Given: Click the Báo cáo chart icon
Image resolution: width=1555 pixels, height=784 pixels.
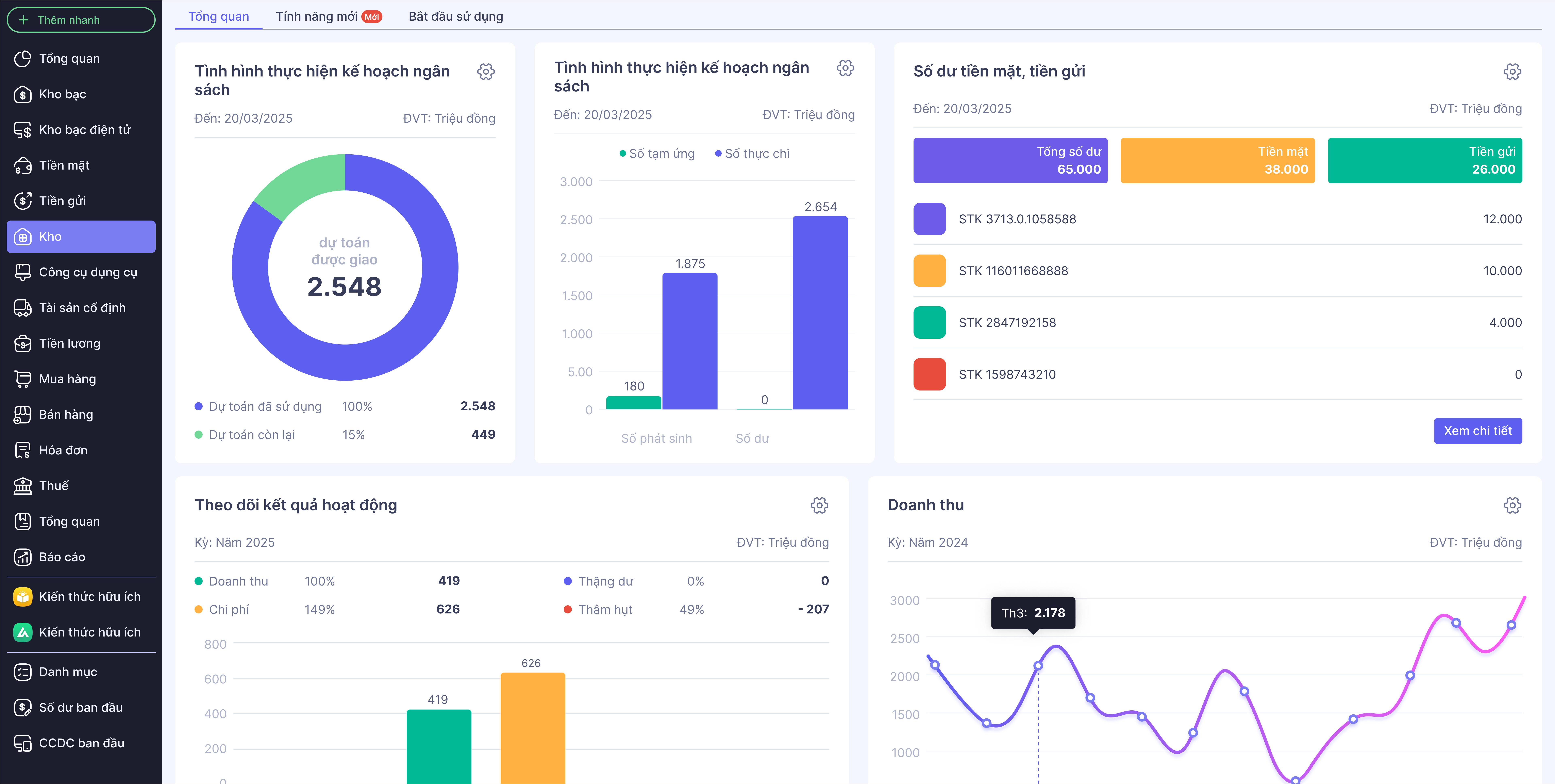Looking at the screenshot, I should pos(22,557).
